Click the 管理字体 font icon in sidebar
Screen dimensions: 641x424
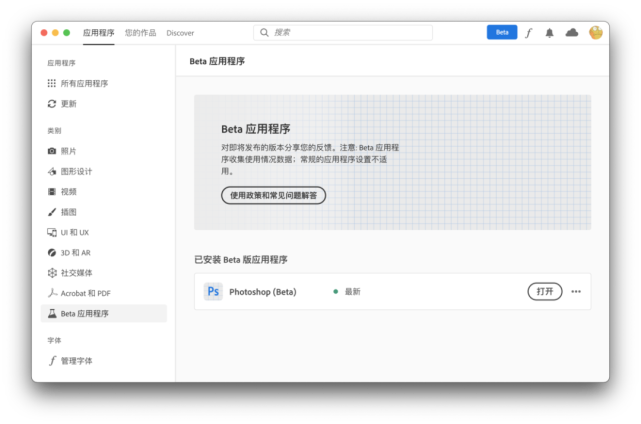click(x=52, y=361)
